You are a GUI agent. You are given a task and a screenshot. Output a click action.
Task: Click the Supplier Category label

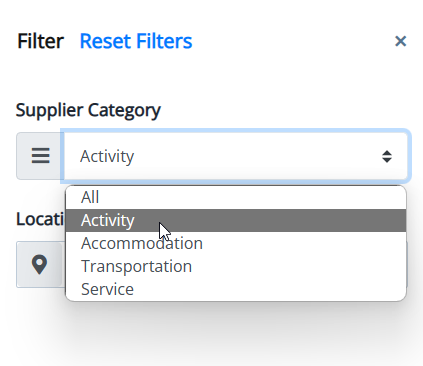pyautogui.click(x=88, y=110)
